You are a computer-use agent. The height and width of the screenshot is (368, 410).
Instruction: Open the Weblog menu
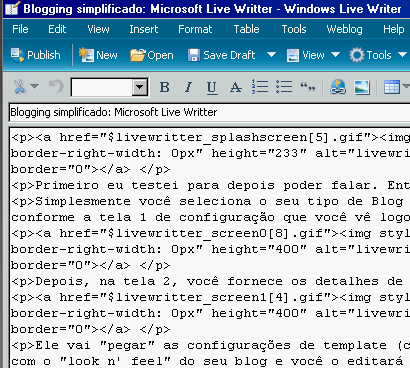pos(344,29)
